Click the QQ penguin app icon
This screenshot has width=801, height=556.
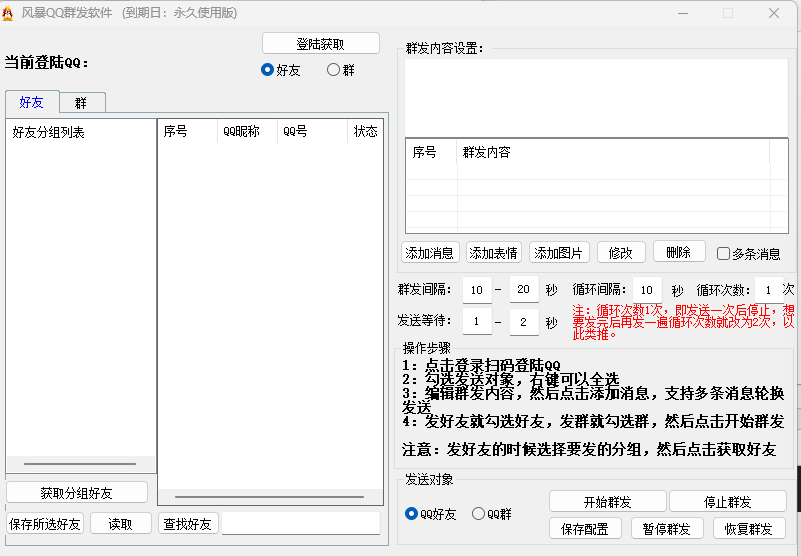point(9,13)
